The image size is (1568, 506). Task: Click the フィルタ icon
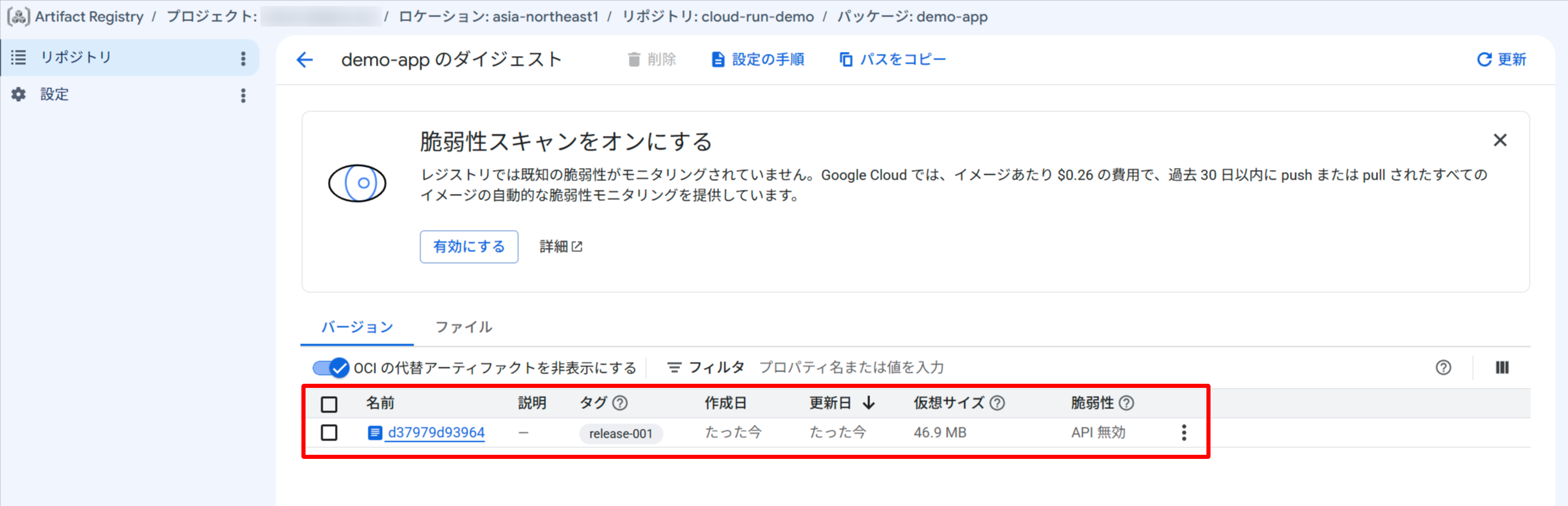tap(674, 367)
